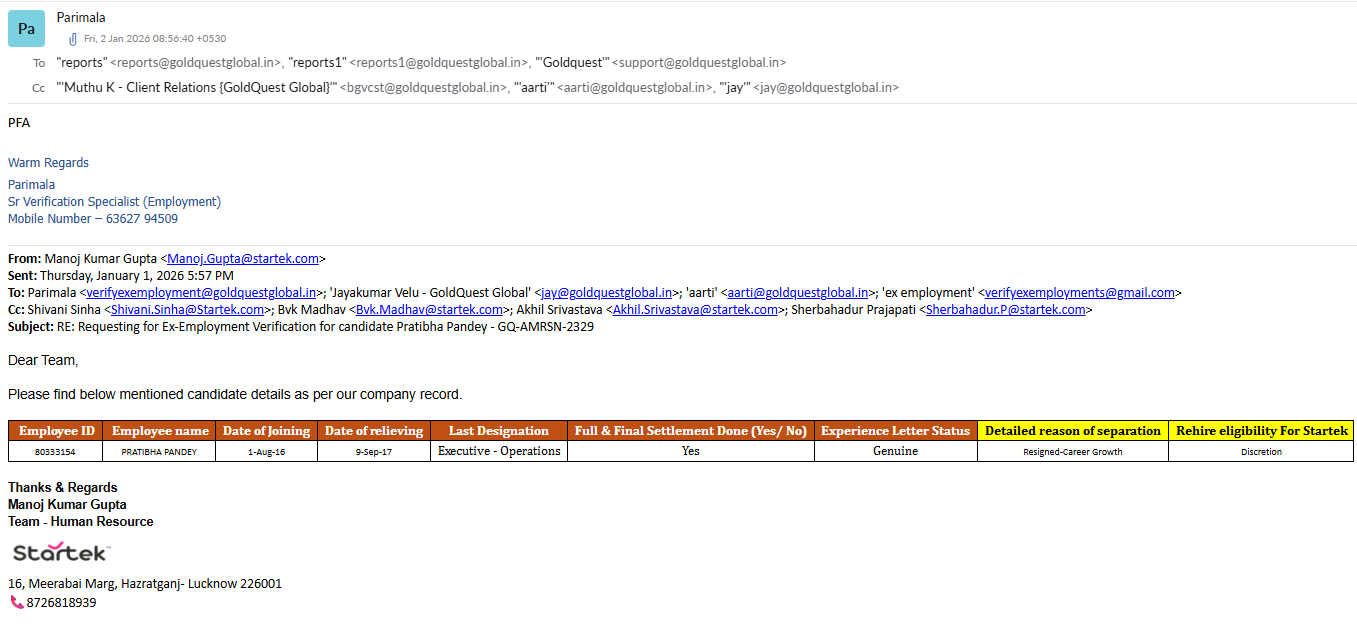
Task: Click Akhil.Srivastava@startek.com link
Action: click(695, 310)
